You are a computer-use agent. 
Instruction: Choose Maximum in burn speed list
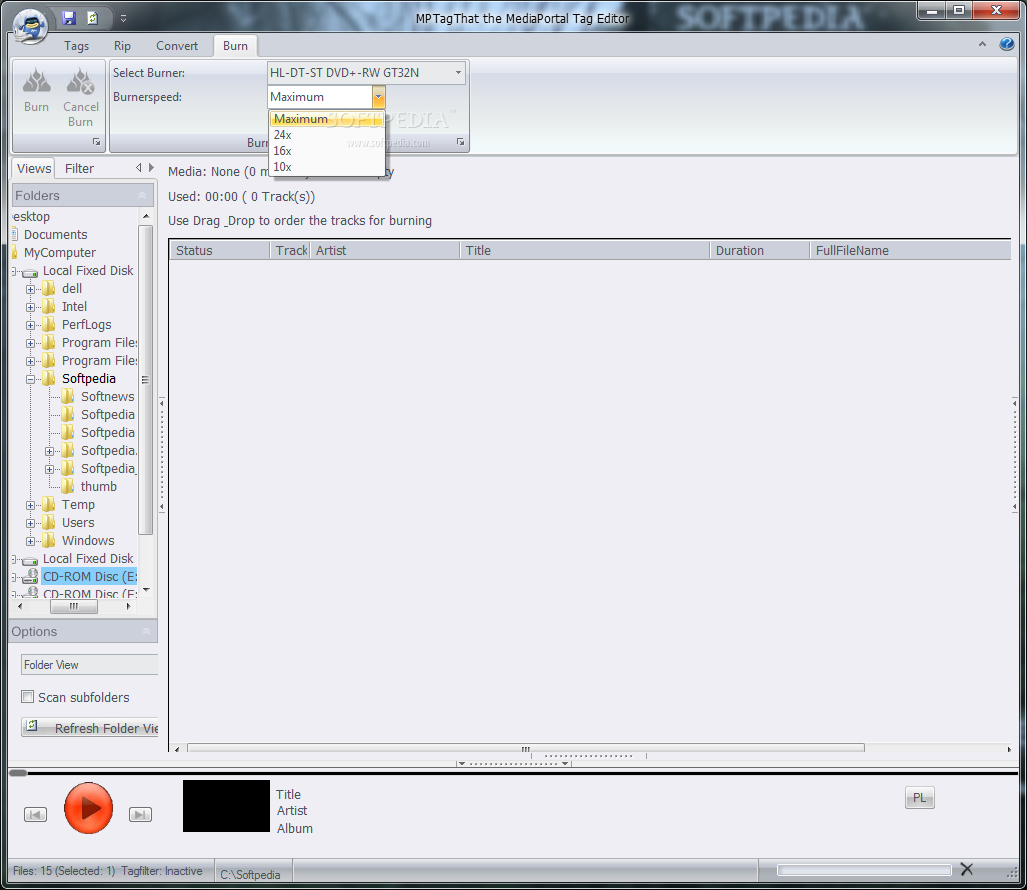point(326,119)
